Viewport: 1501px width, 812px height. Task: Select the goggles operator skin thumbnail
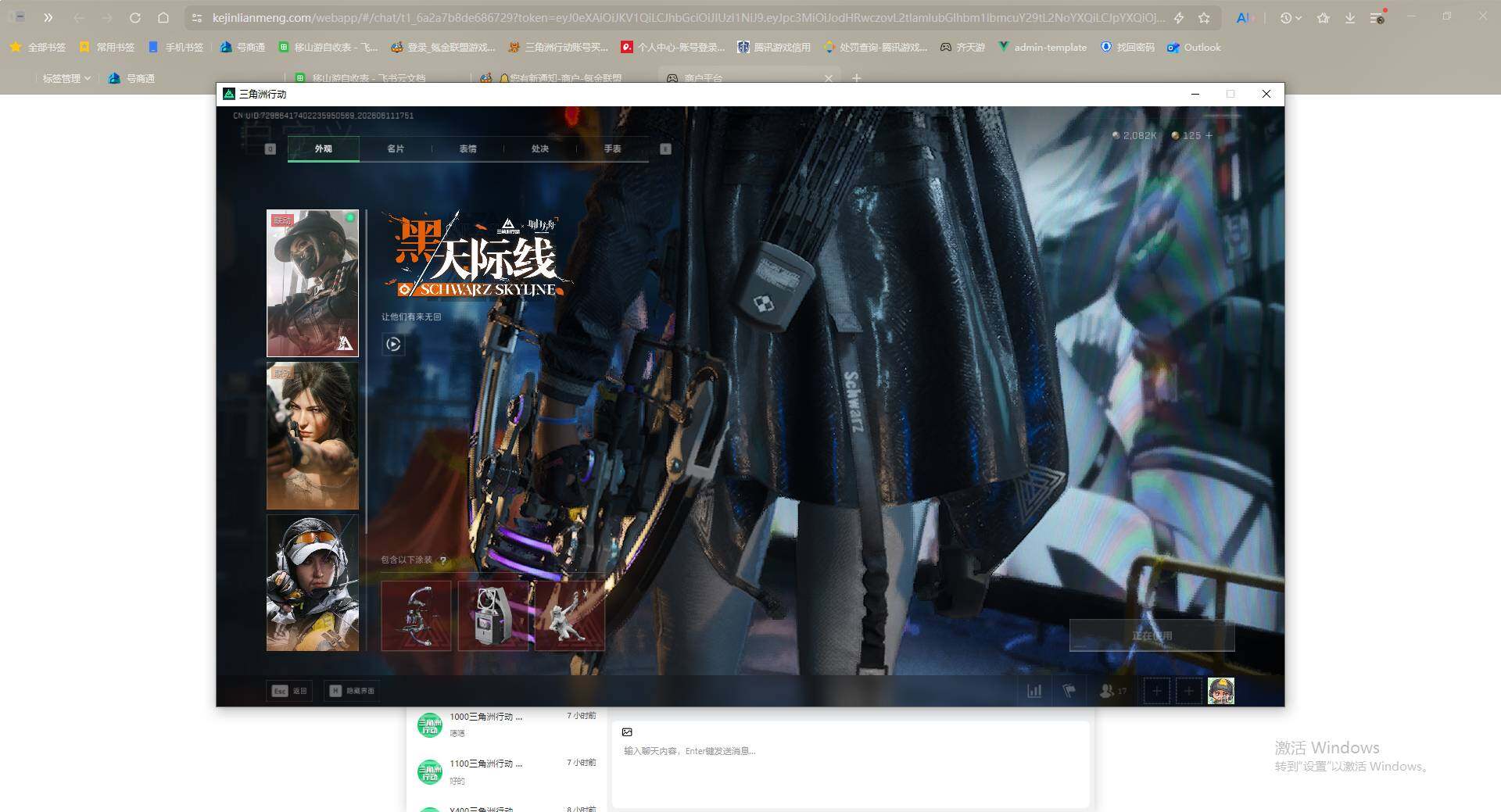(x=313, y=582)
